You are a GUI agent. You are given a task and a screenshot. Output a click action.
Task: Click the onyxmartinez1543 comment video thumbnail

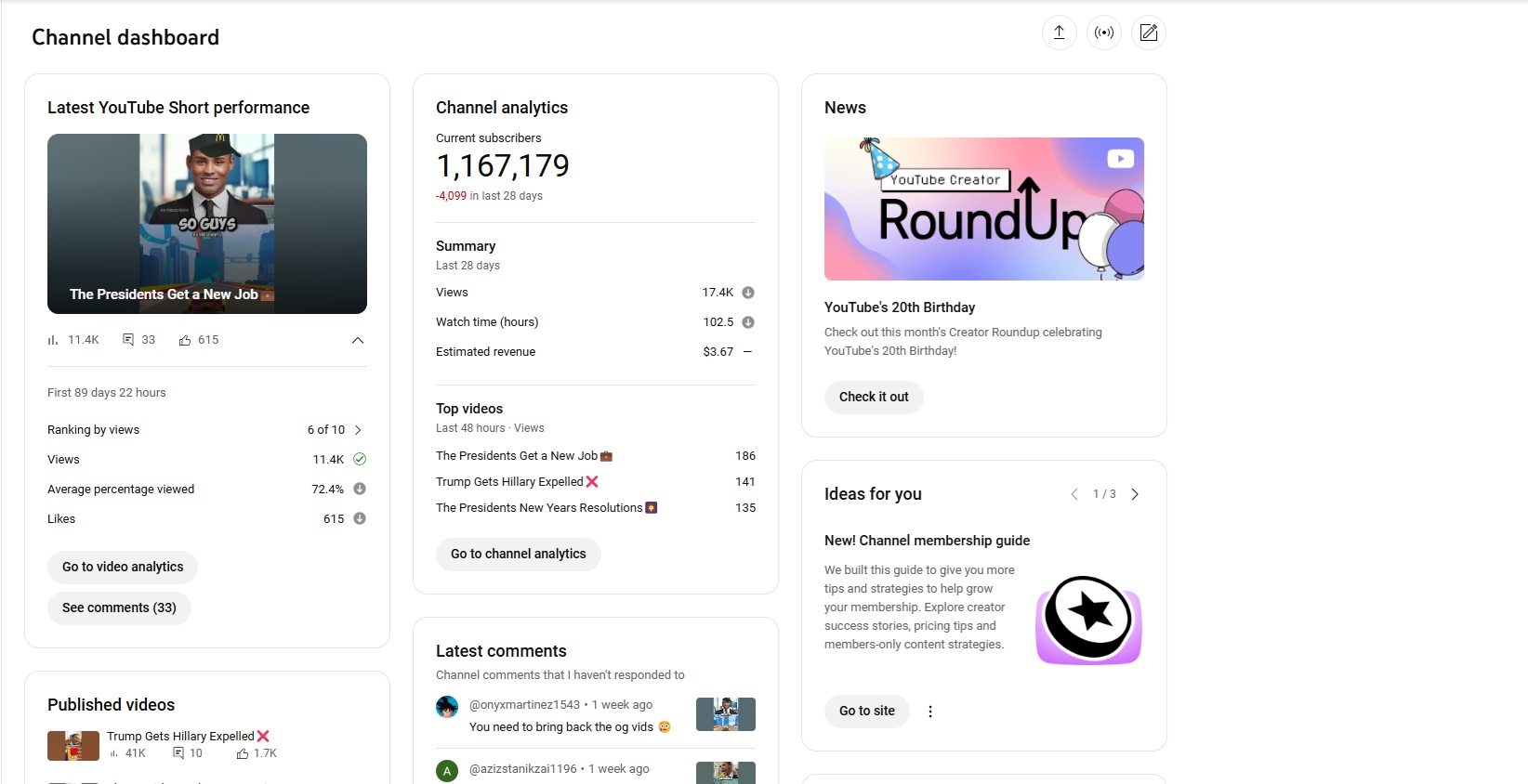pos(725,714)
